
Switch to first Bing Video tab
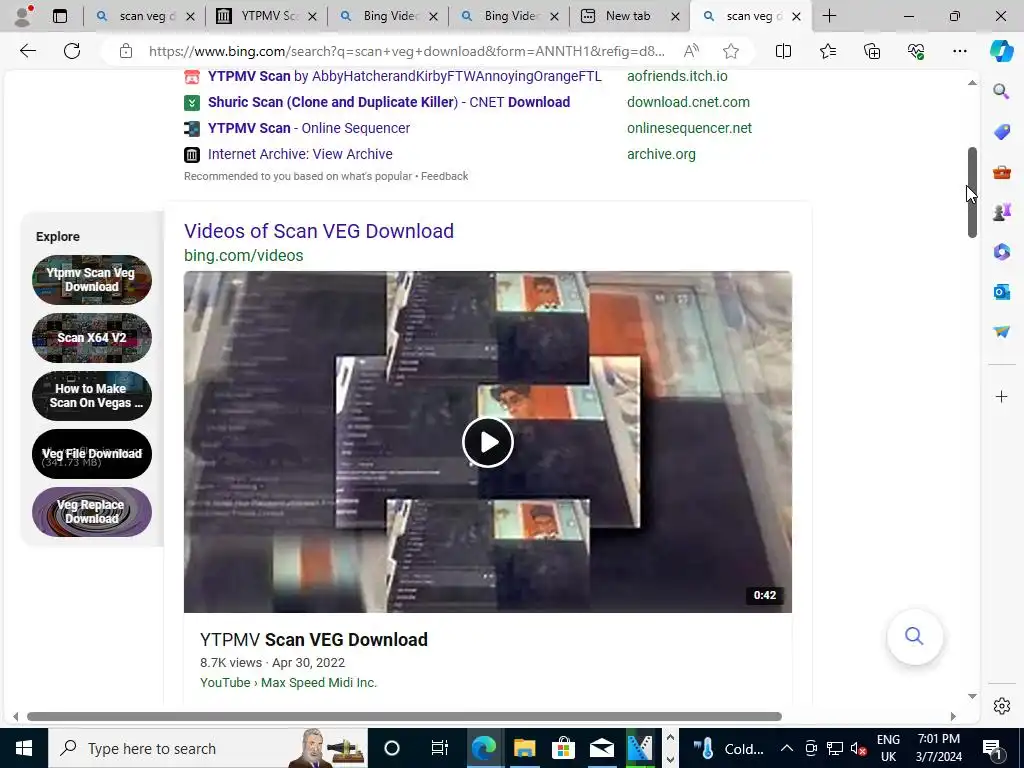coord(388,16)
